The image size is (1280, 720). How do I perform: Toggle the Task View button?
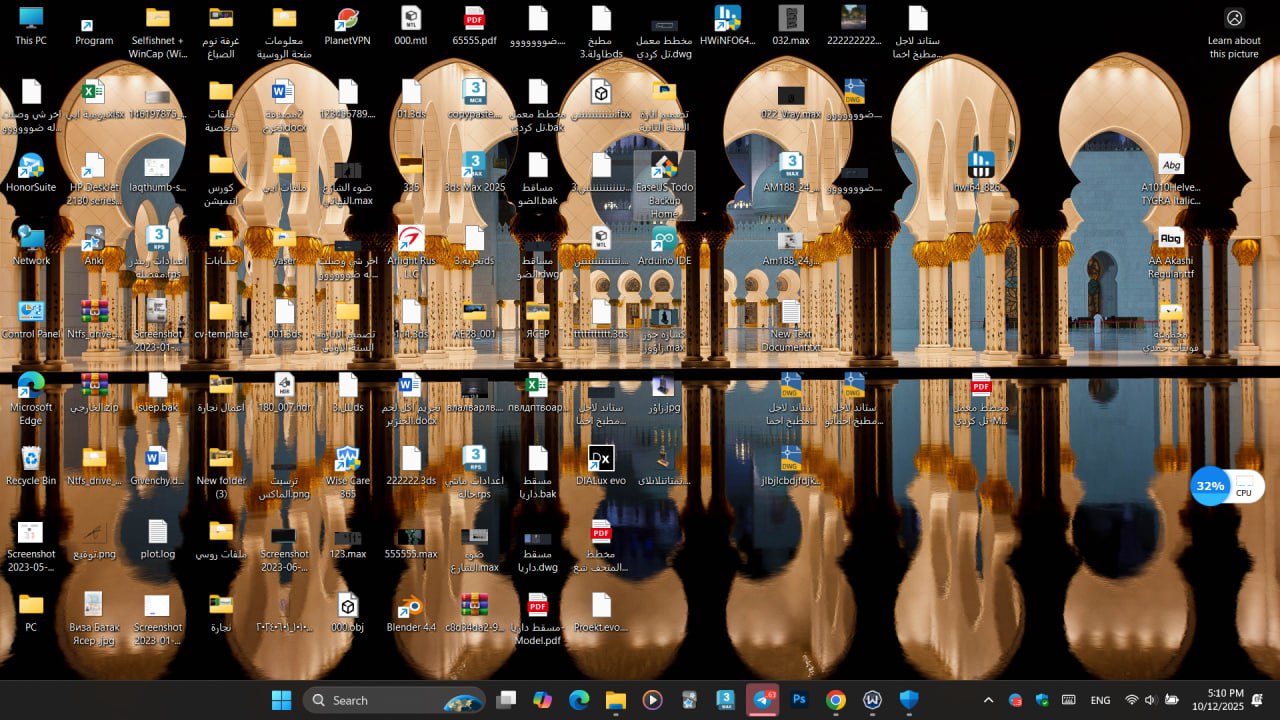pos(507,700)
